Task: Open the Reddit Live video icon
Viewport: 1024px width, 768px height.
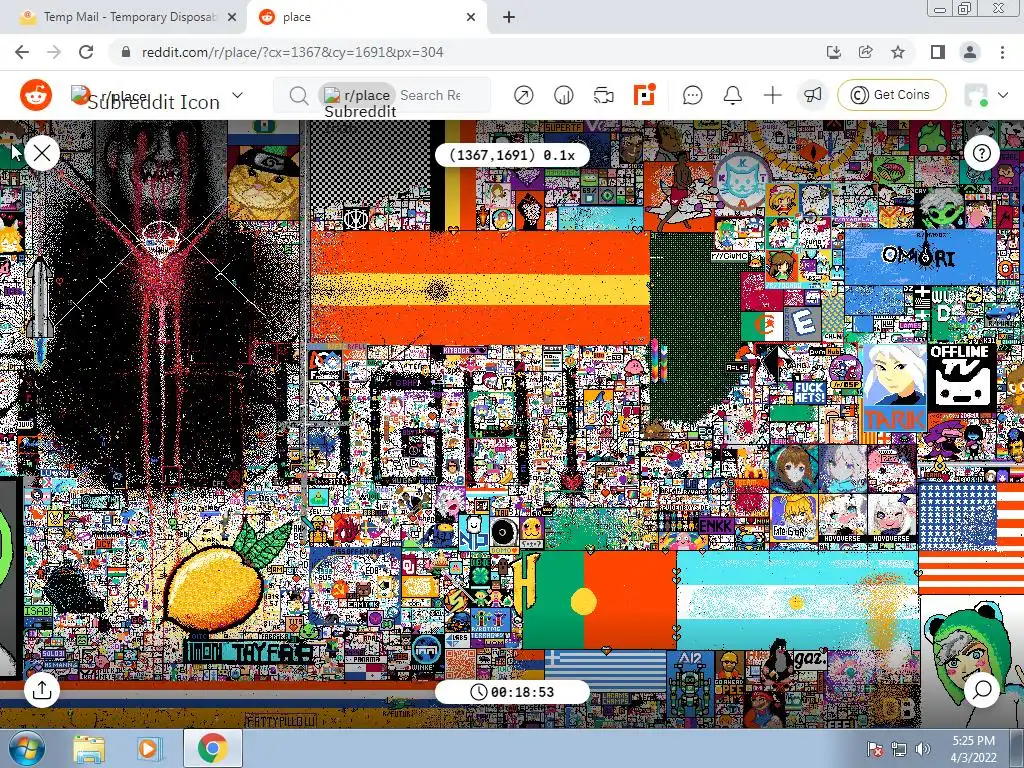Action: coord(603,95)
